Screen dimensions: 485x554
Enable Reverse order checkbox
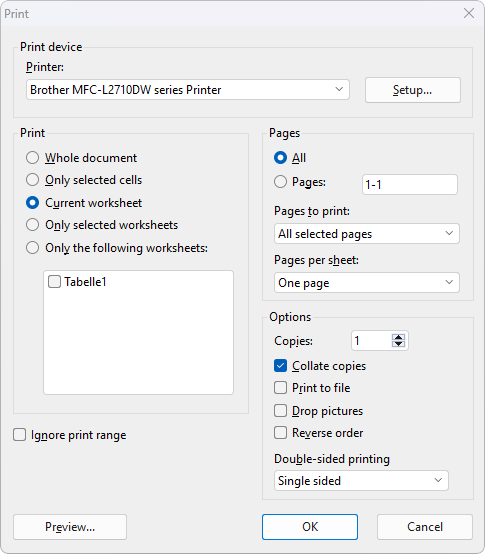tap(280, 433)
